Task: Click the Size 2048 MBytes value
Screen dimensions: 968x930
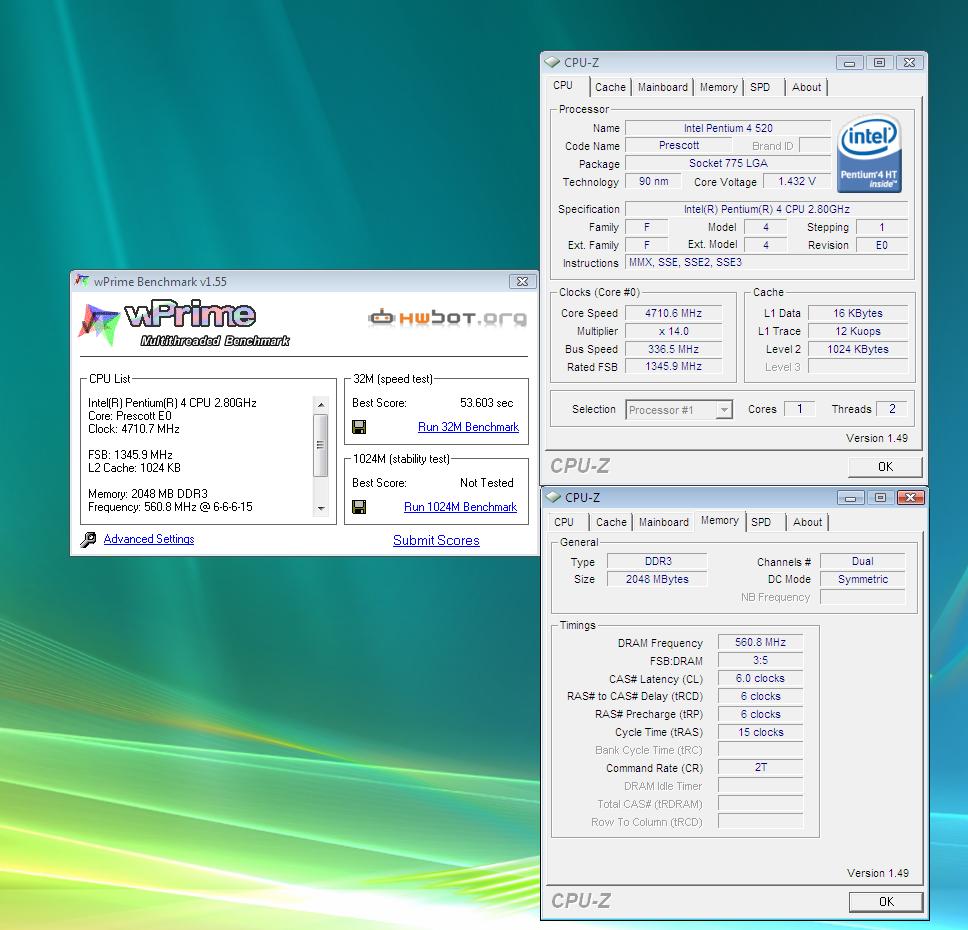Action: coord(657,579)
